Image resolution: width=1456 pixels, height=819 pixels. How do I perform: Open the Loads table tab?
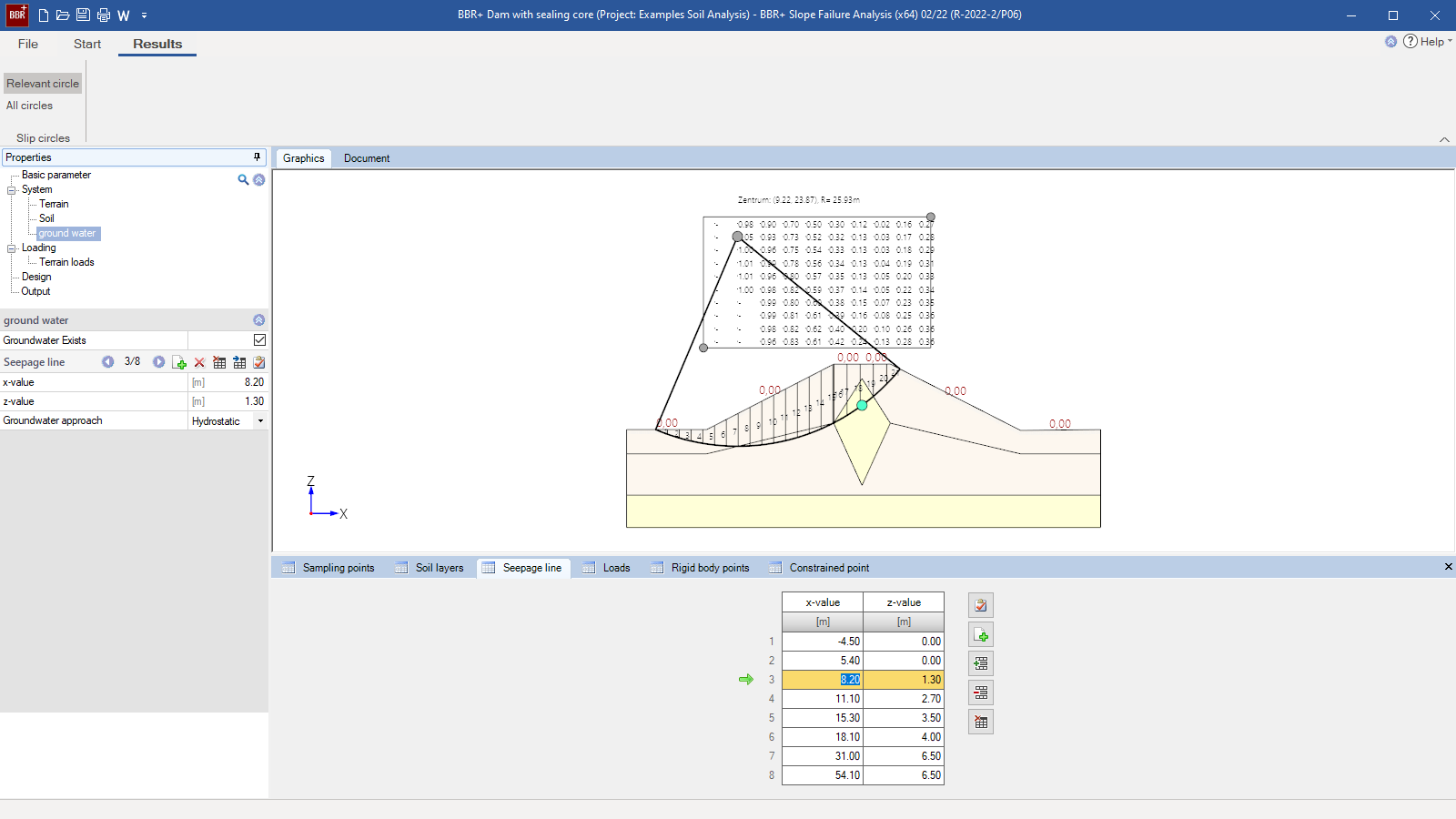coord(607,568)
